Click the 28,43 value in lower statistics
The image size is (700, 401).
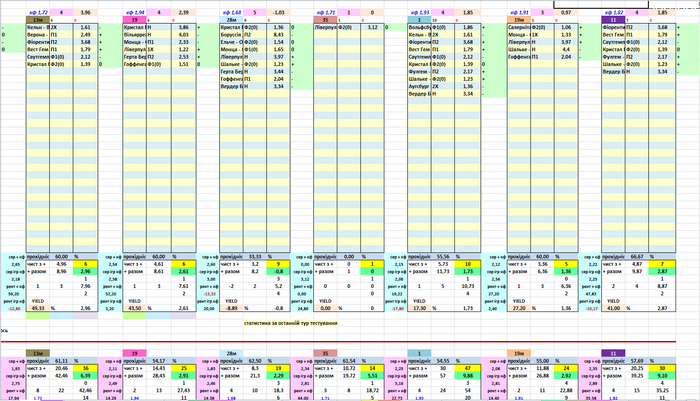[159, 376]
